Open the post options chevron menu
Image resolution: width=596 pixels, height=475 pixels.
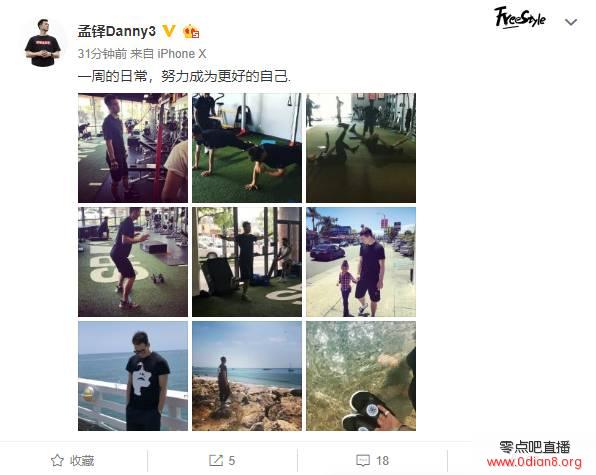[571, 22]
